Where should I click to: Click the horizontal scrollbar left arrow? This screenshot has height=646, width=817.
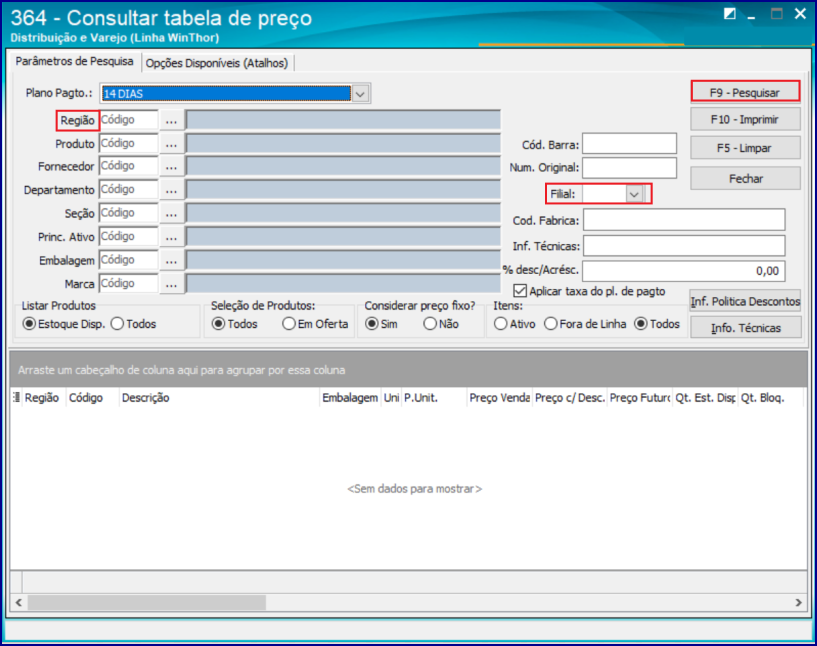[19, 603]
